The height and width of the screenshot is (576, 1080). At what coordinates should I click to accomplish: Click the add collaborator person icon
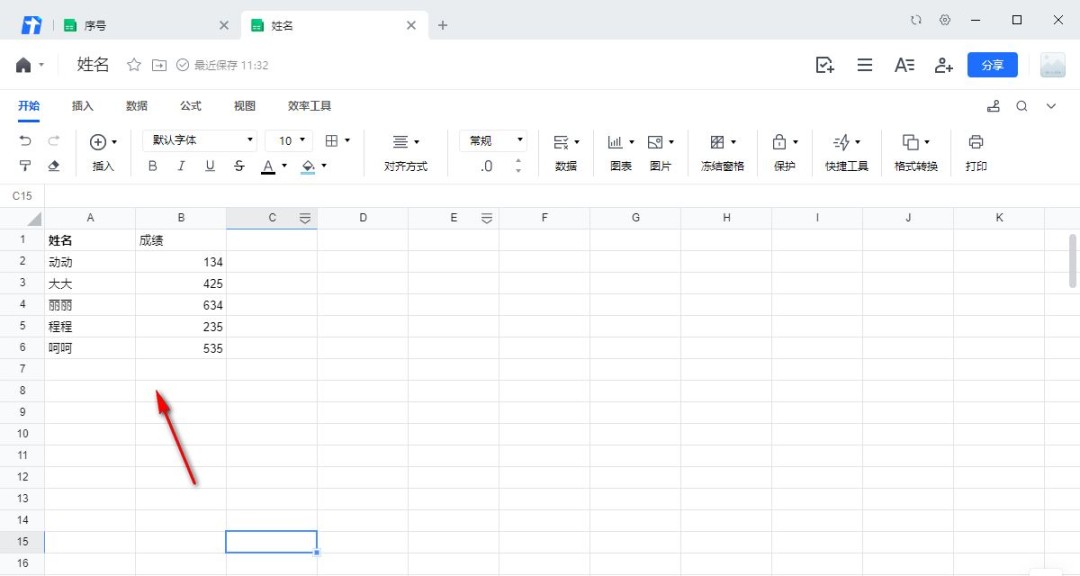pos(943,65)
